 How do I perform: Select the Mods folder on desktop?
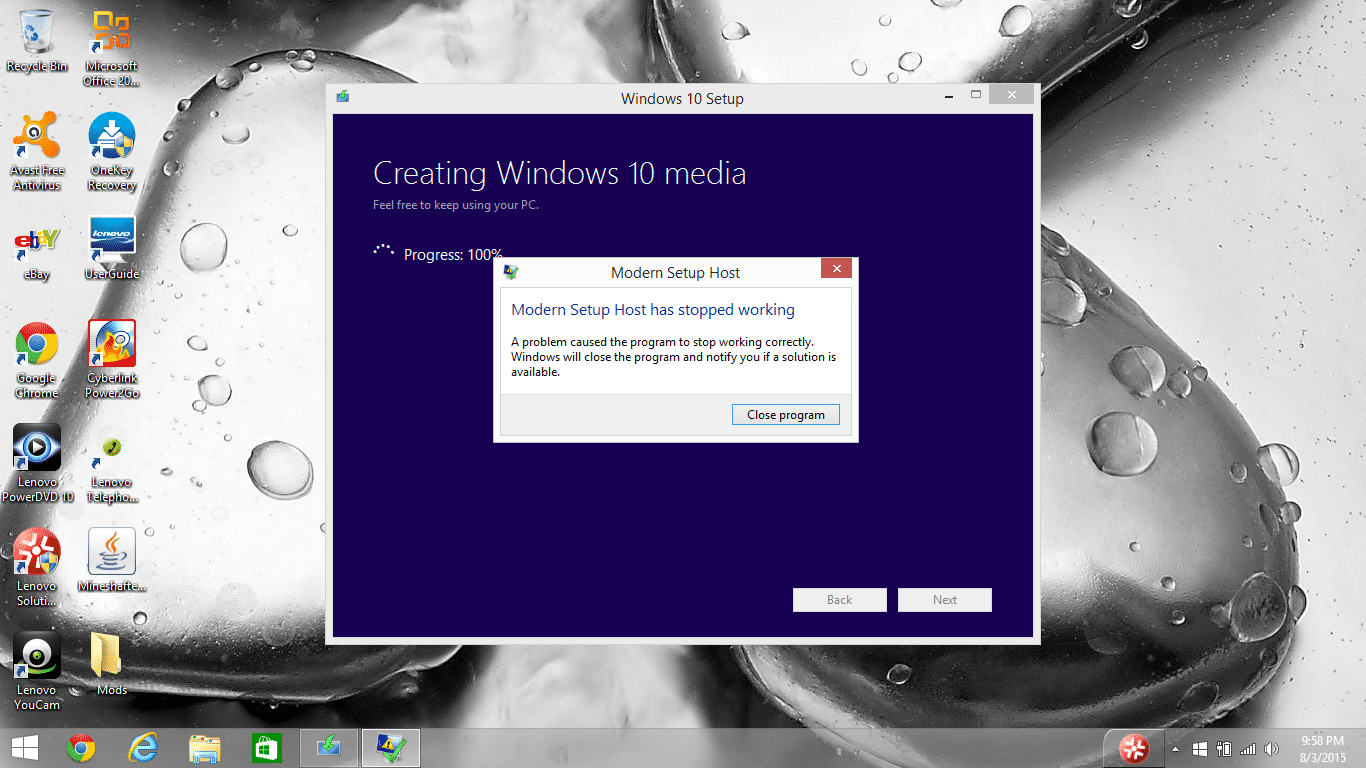pos(111,665)
